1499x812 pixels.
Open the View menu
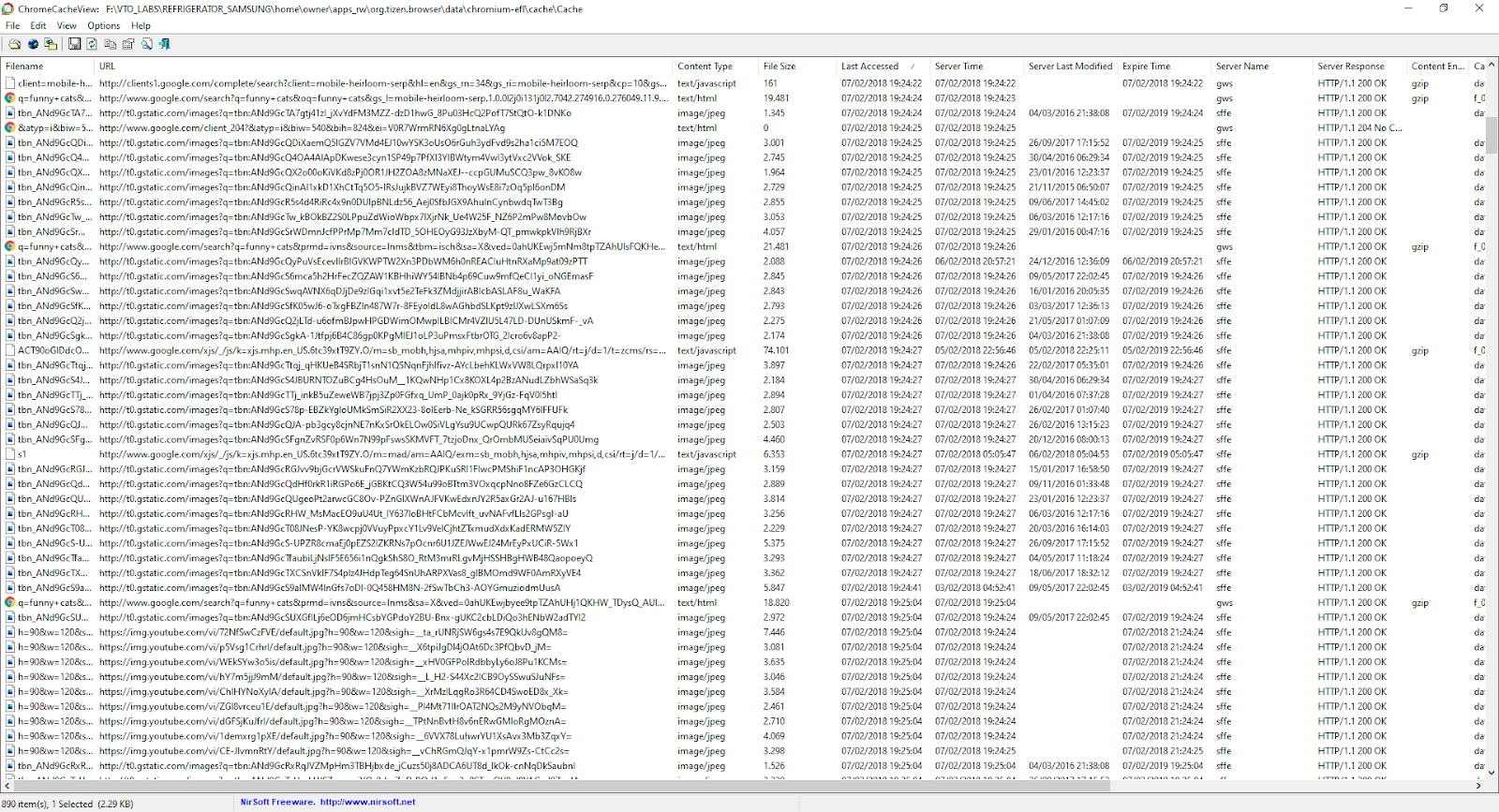pos(67,25)
